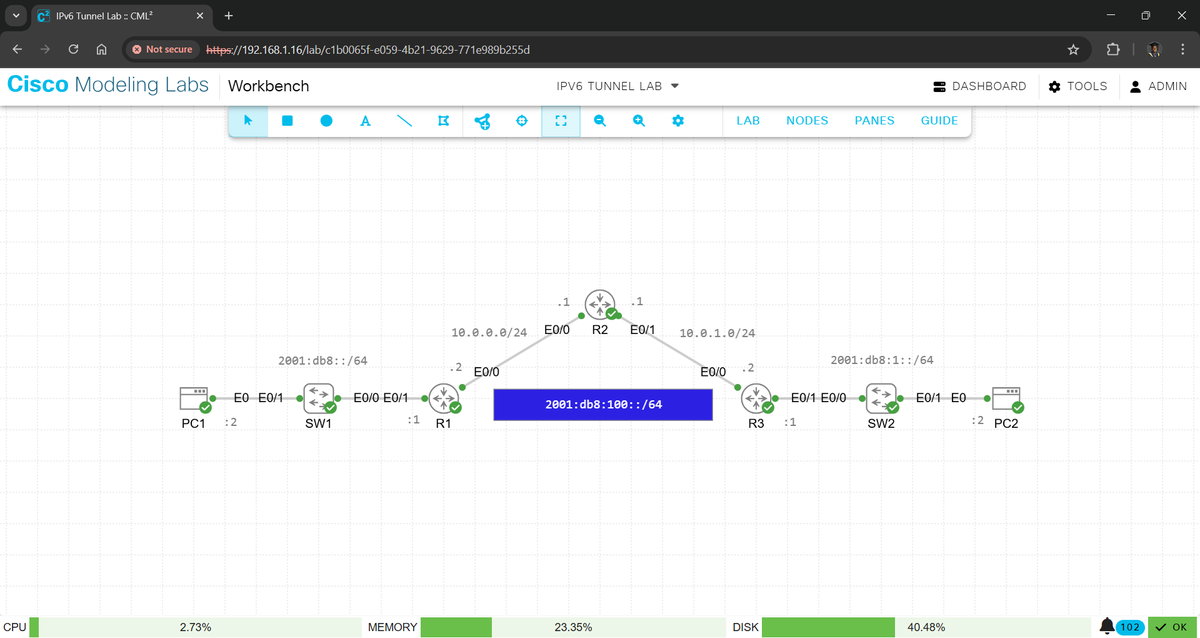Image resolution: width=1200 pixels, height=638 pixels.
Task: Select the R3 router node
Action: coord(757,400)
